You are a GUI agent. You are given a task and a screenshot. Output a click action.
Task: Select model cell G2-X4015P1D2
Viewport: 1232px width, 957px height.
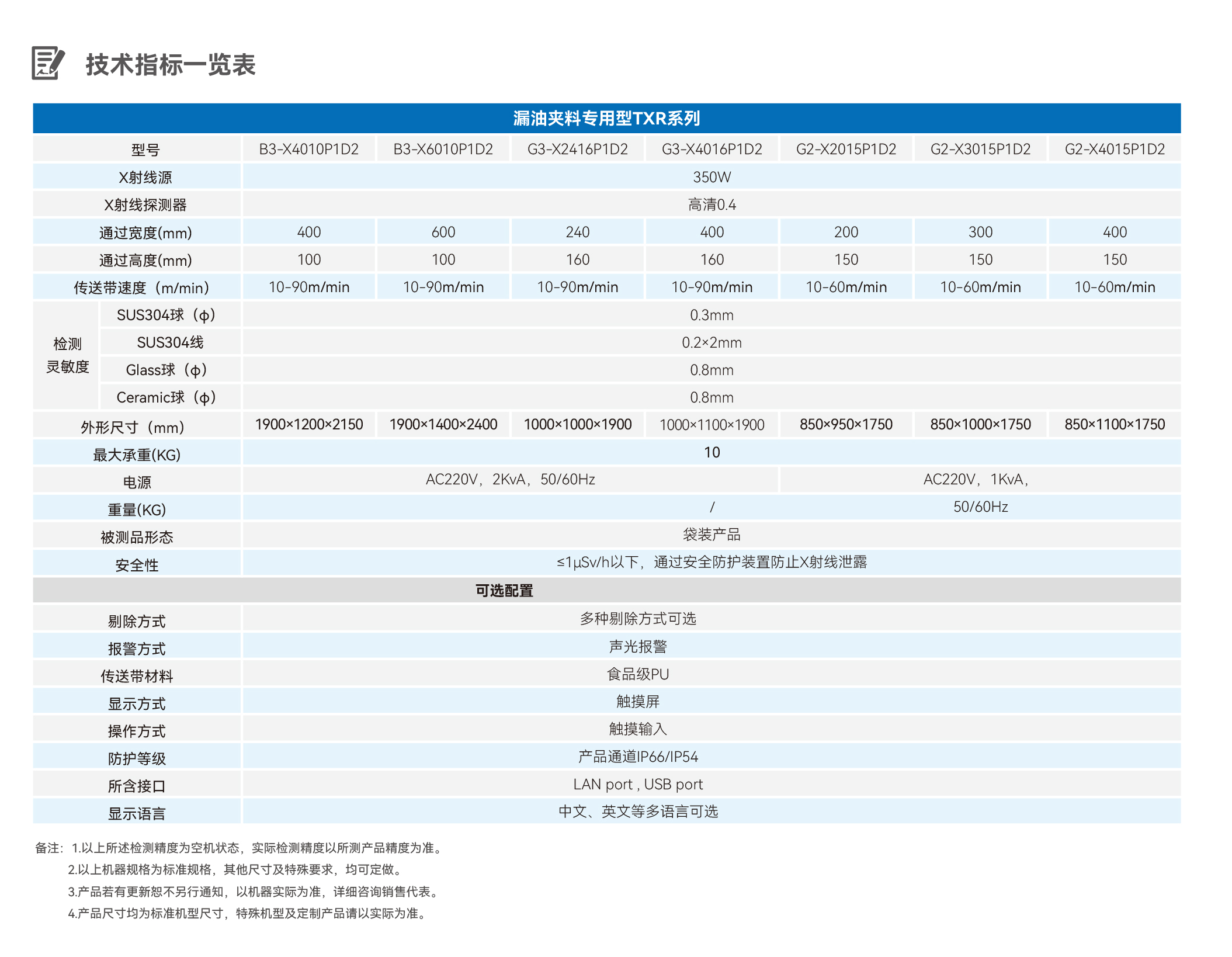1115,149
